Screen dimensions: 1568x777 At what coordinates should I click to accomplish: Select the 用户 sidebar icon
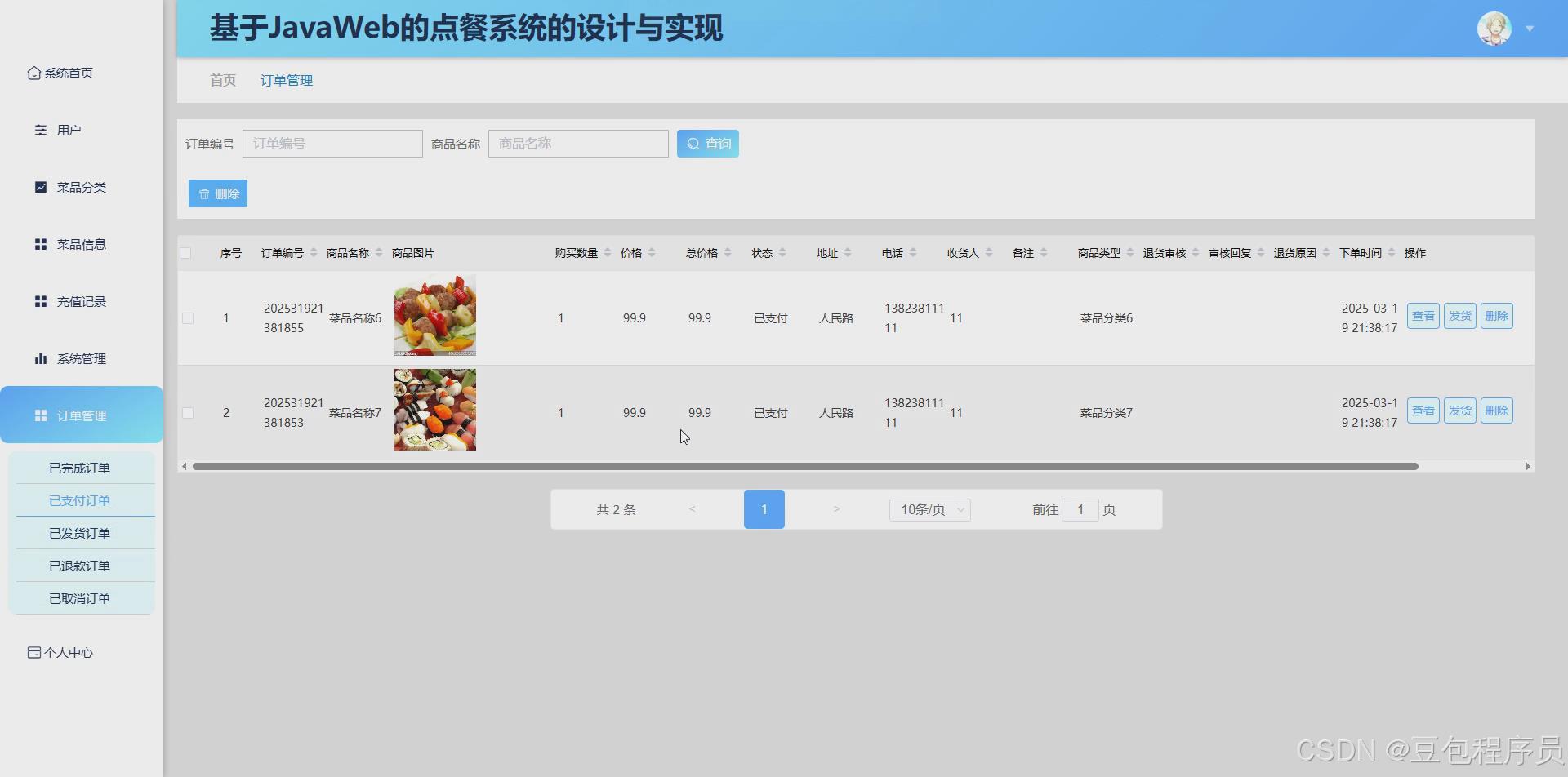coord(40,129)
